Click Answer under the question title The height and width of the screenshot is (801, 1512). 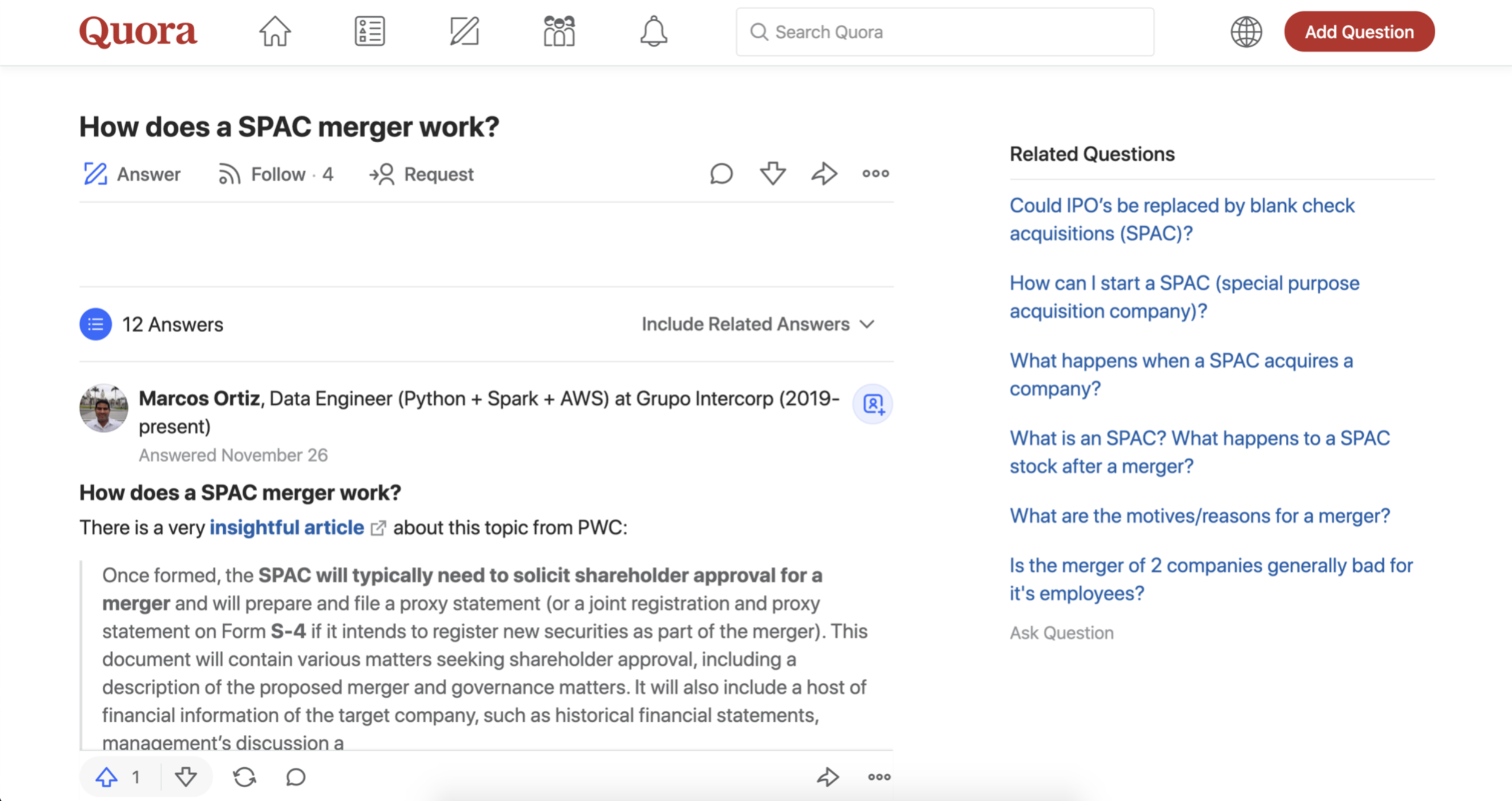(132, 174)
